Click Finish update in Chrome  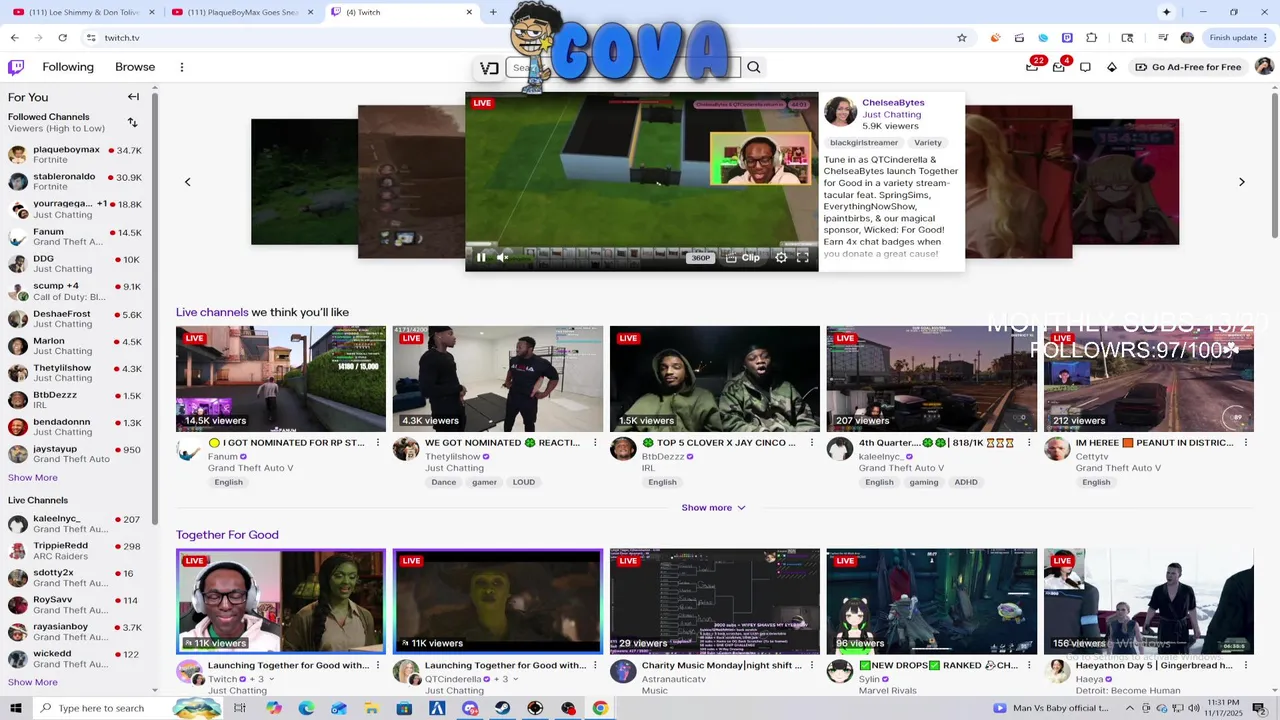(x=1233, y=38)
